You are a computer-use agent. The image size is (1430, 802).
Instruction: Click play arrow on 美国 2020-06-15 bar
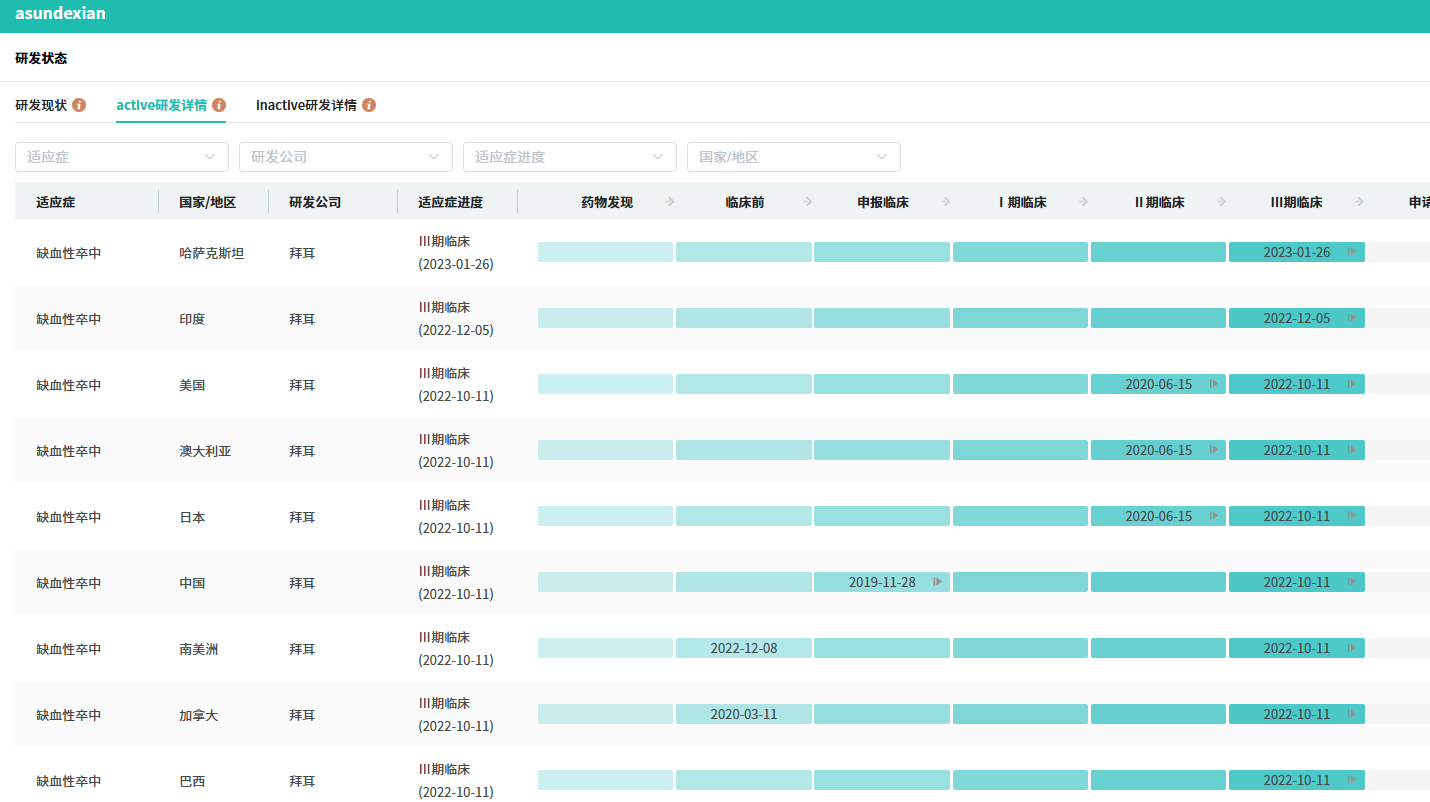(x=1214, y=384)
